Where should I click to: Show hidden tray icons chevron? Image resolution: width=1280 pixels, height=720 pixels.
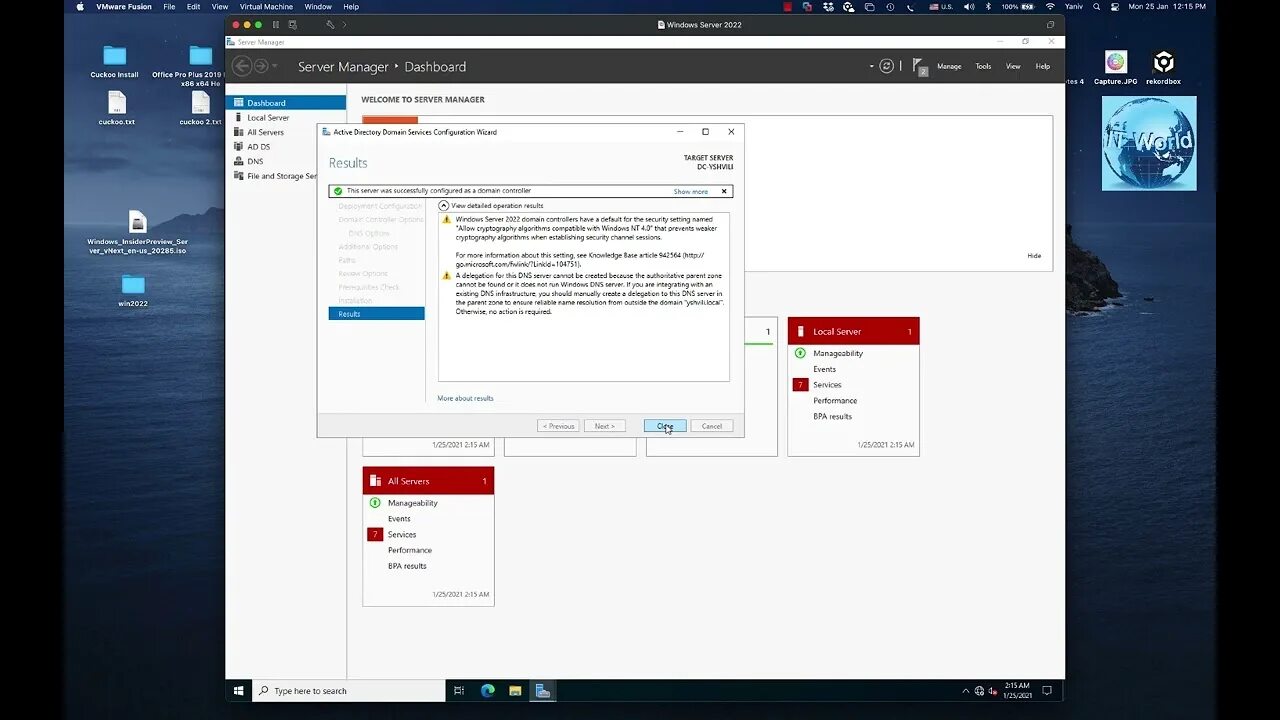966,691
